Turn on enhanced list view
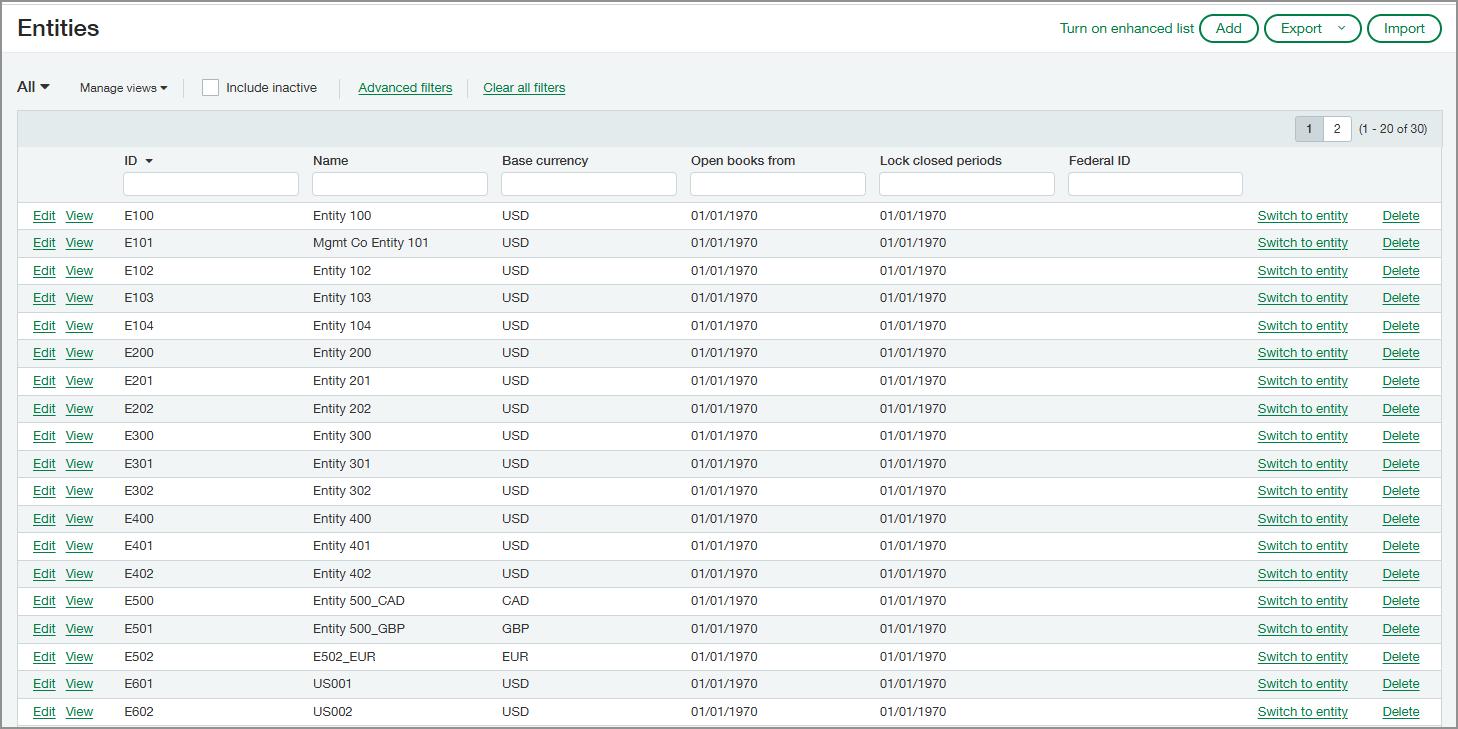Screen dimensions: 1458x729 point(1126,28)
